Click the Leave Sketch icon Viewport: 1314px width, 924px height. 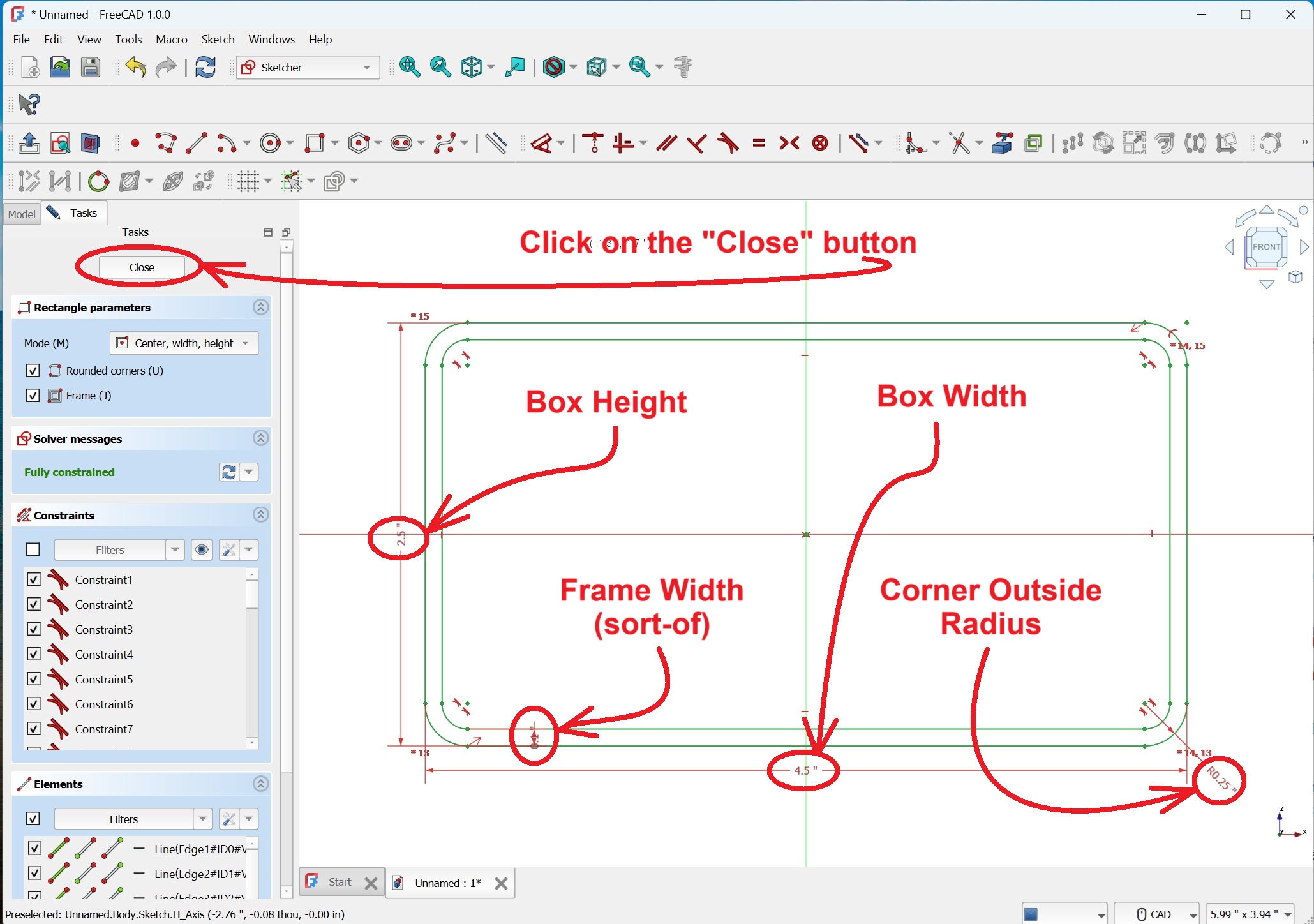click(x=29, y=143)
